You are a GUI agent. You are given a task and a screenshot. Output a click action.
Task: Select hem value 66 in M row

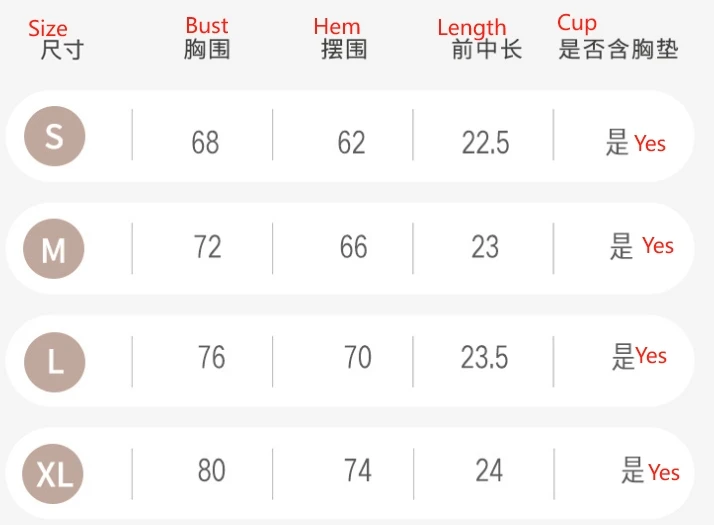[353, 247]
